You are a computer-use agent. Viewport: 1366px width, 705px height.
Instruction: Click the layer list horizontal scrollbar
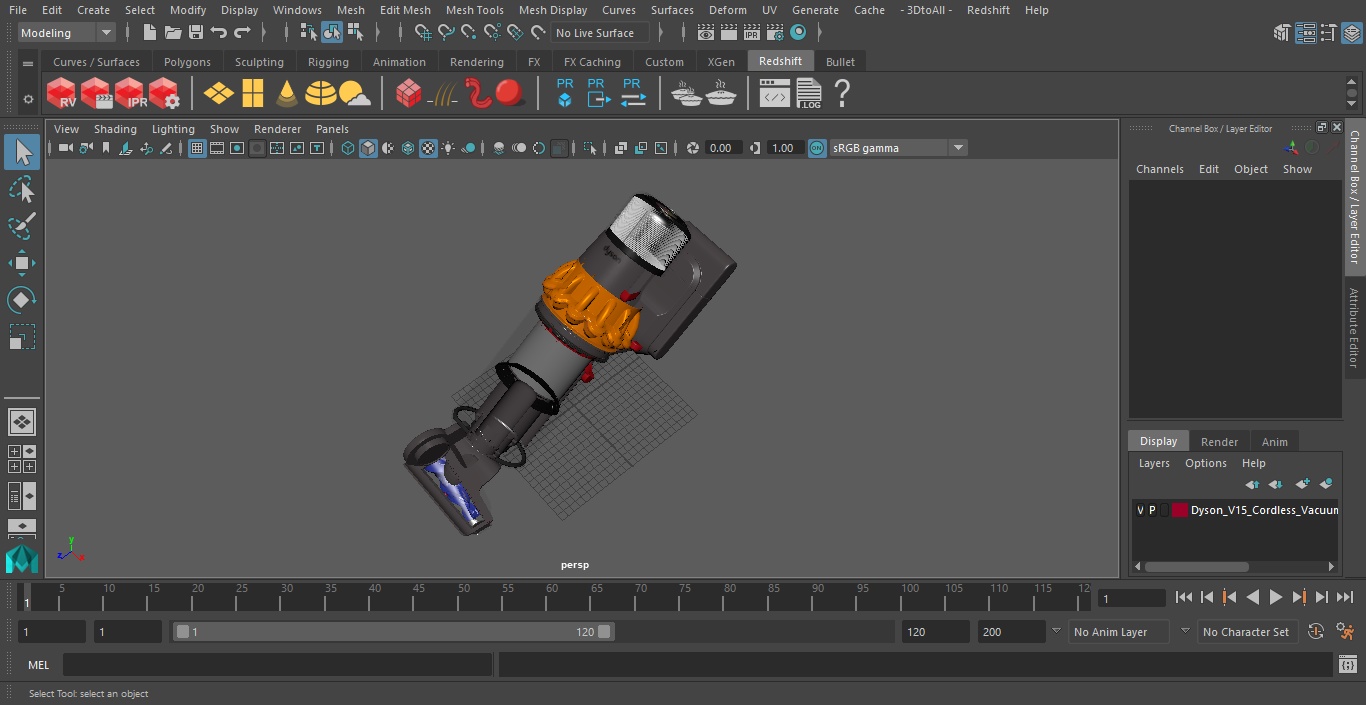tap(1196, 566)
